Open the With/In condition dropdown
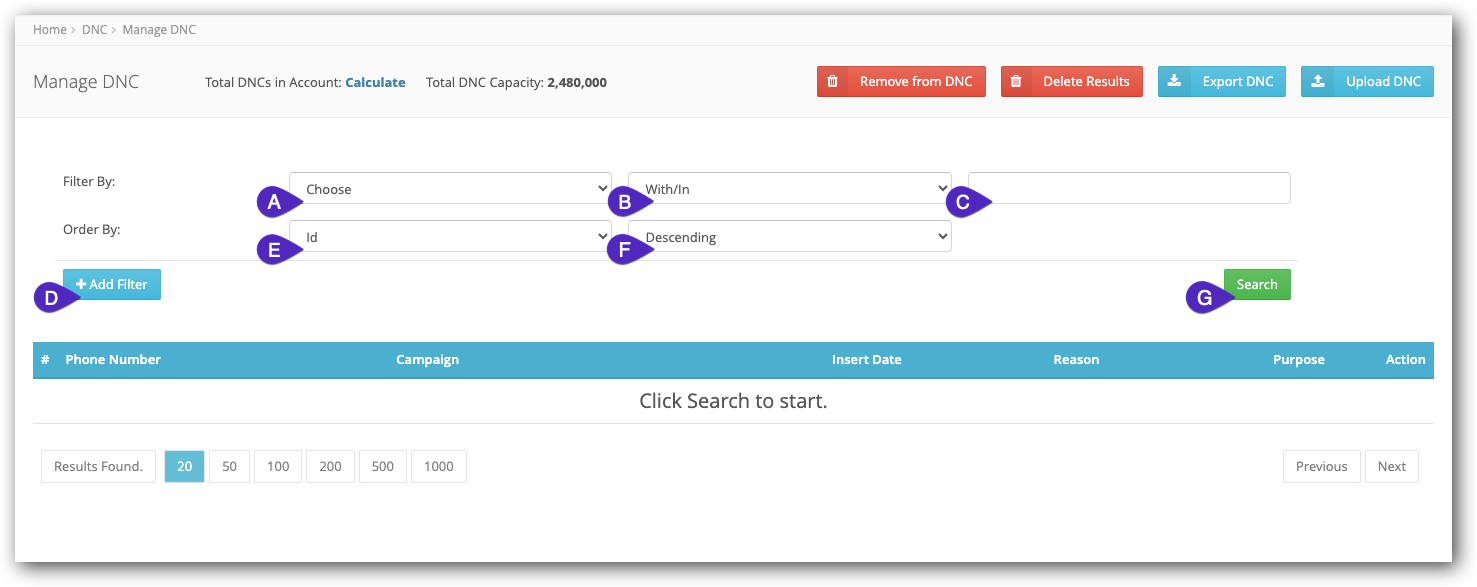Screen dimensions: 1477x587 point(789,187)
